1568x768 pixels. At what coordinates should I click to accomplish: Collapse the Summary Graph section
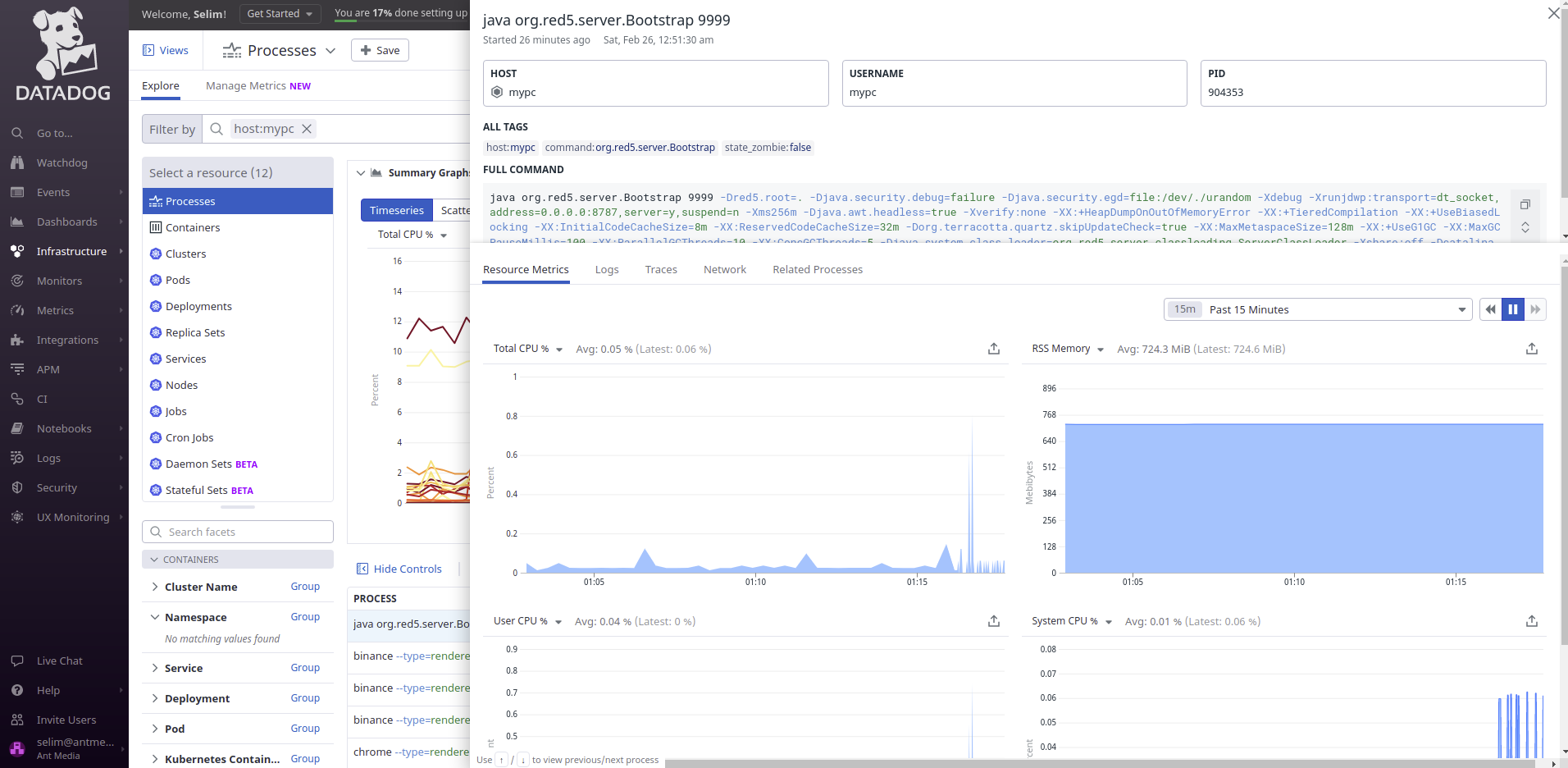[361, 173]
